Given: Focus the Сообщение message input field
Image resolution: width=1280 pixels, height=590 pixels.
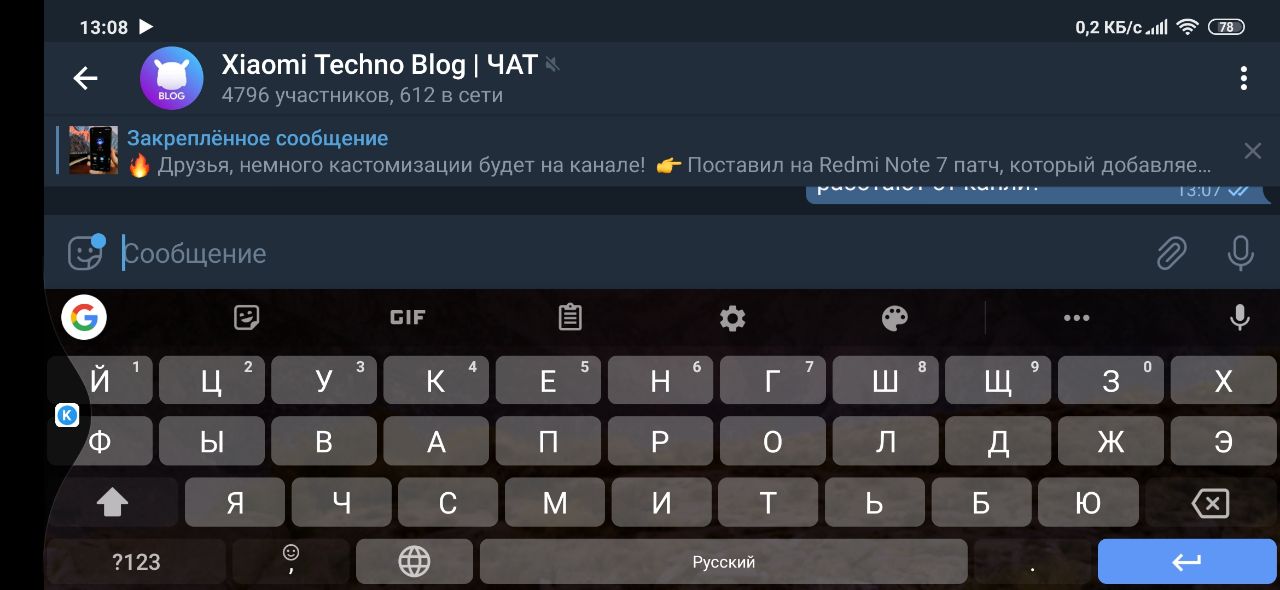Looking at the screenshot, I should tap(630, 253).
